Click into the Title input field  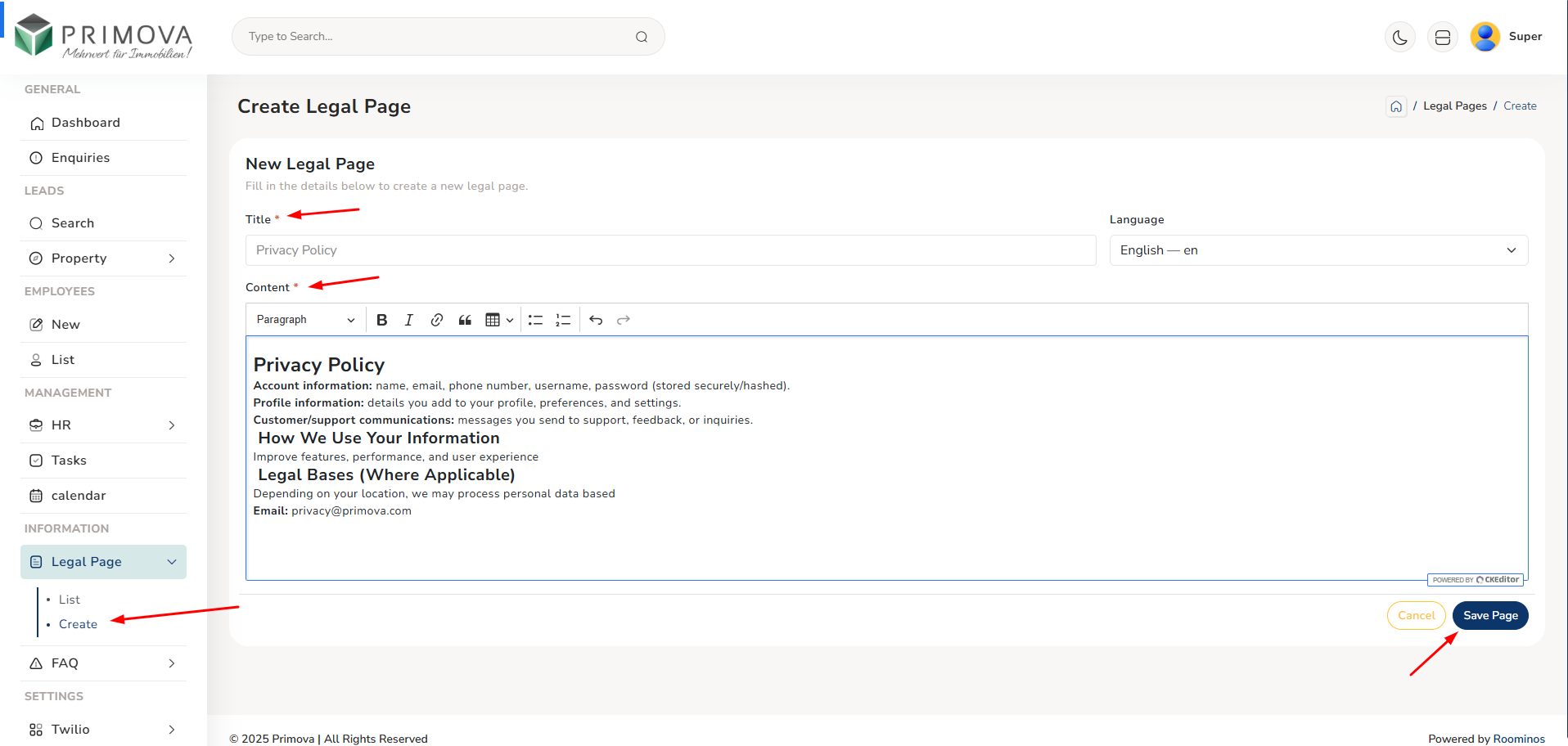point(670,250)
